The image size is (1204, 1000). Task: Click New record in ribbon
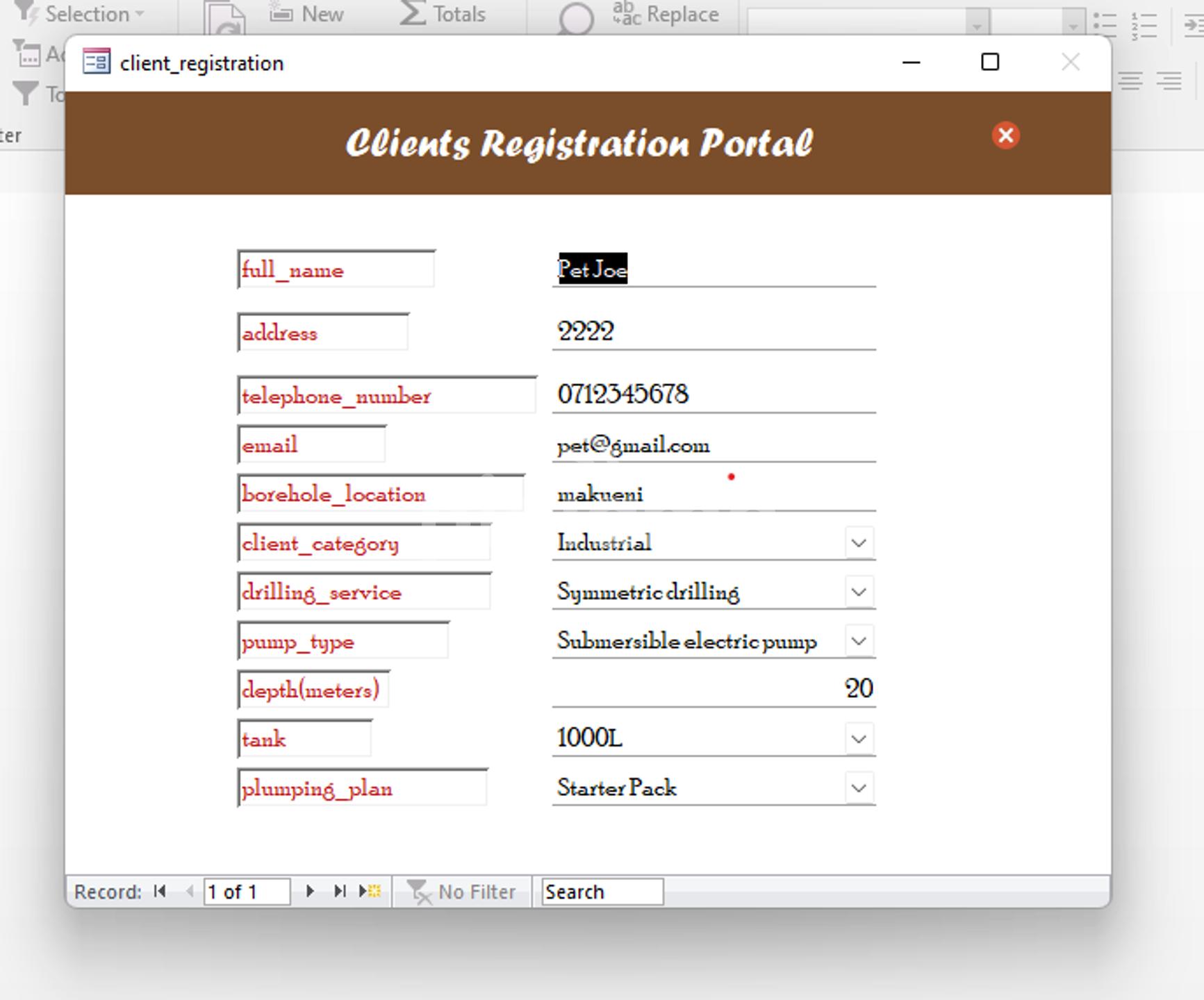[307, 14]
